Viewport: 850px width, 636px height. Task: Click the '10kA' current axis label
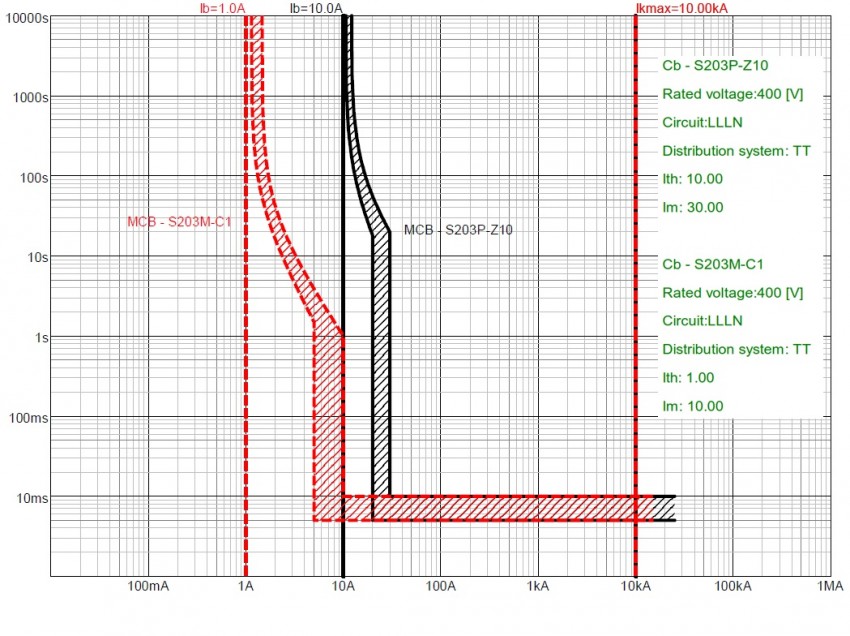tap(635, 586)
